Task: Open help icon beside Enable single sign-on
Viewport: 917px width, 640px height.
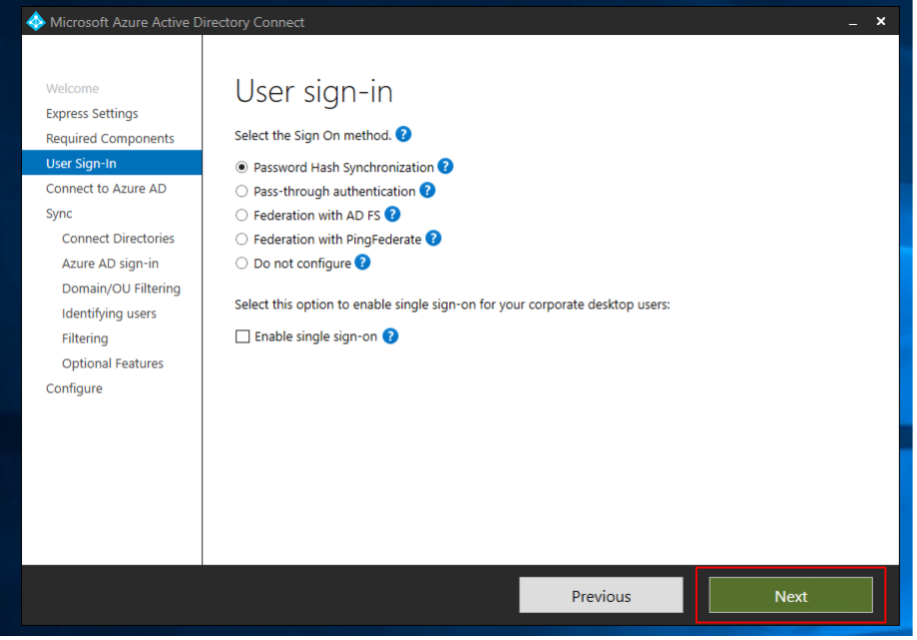Action: (x=391, y=337)
